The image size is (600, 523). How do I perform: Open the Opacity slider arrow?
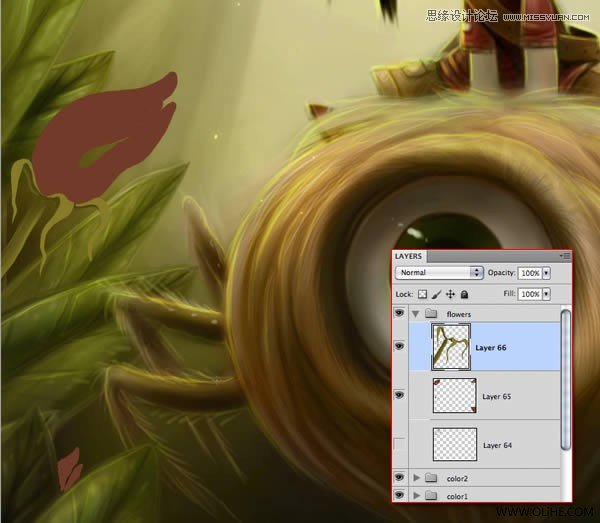tap(546, 273)
